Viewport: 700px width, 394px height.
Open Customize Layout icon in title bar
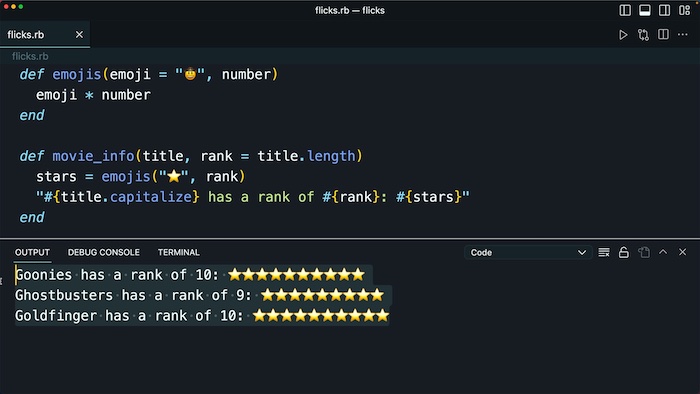point(684,10)
